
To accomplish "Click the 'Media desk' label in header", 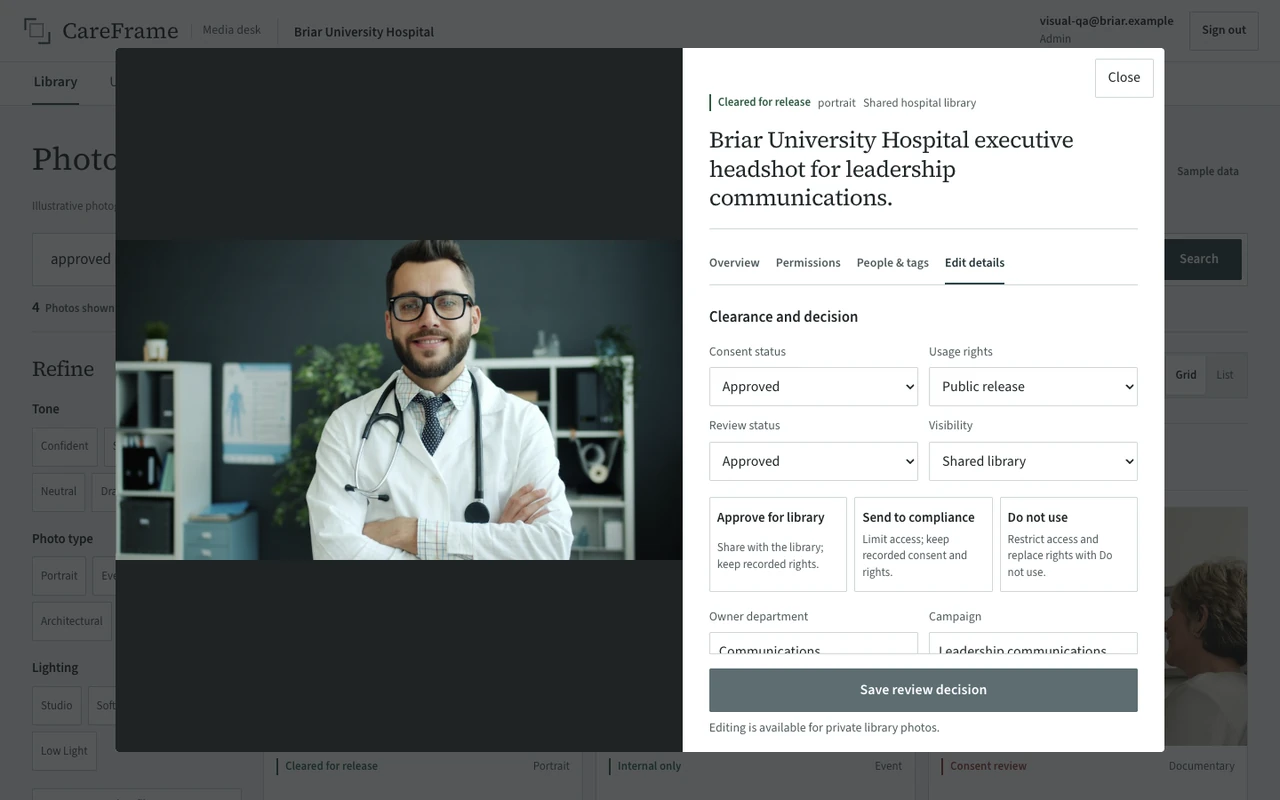I will (x=232, y=30).
